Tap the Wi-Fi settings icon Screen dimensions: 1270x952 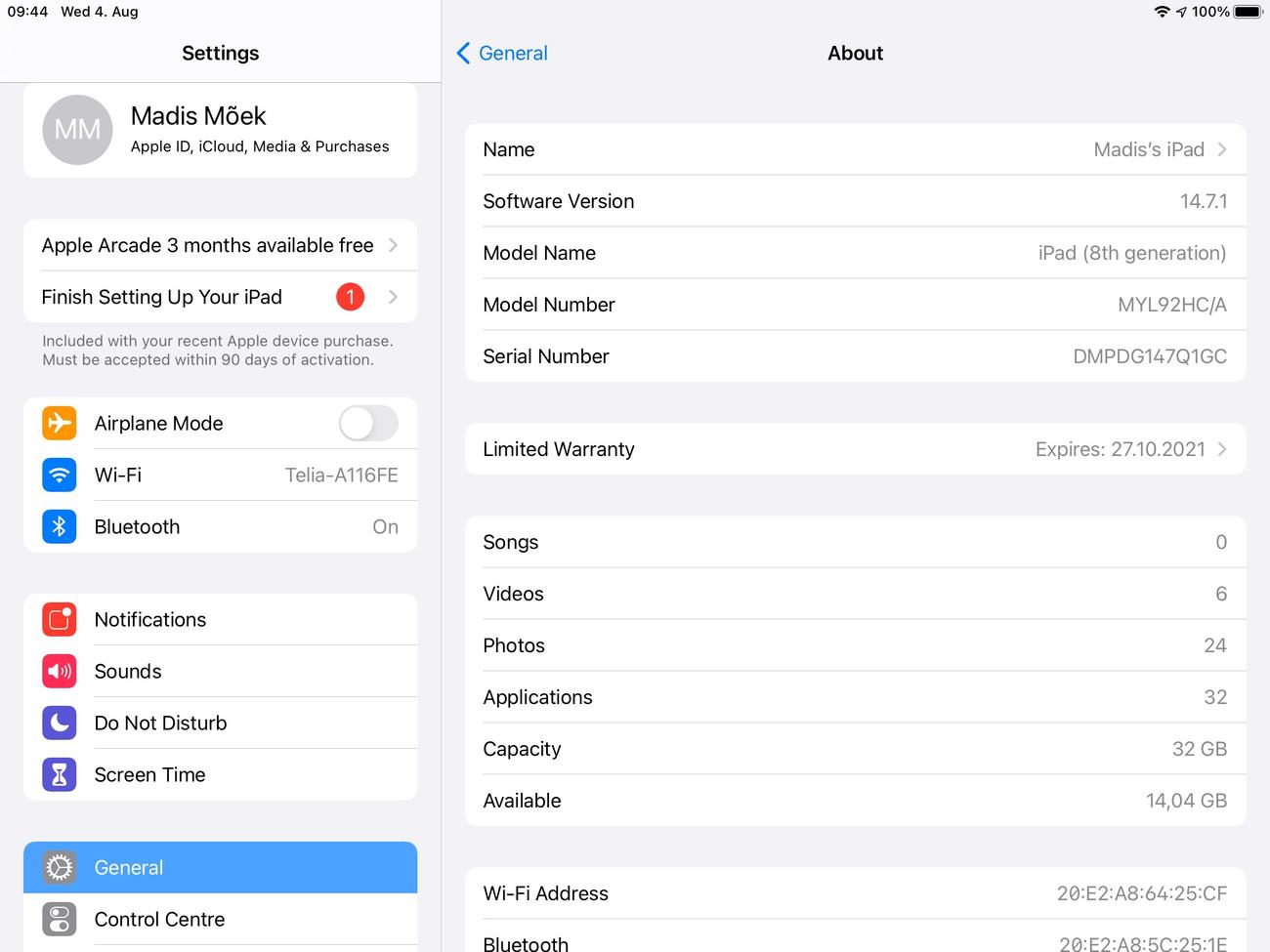[x=60, y=475]
